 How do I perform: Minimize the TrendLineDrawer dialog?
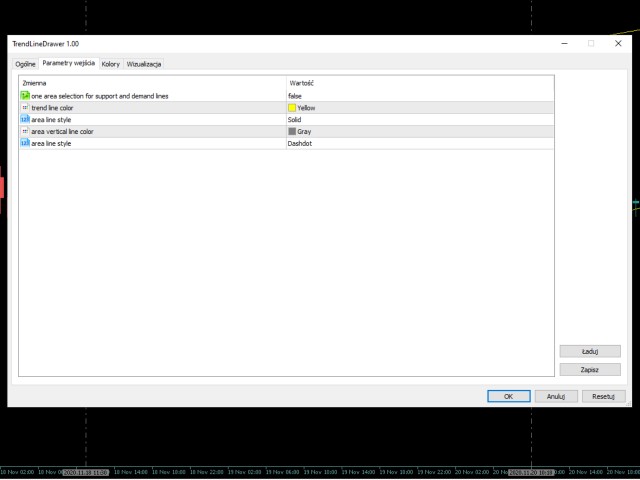[x=564, y=43]
